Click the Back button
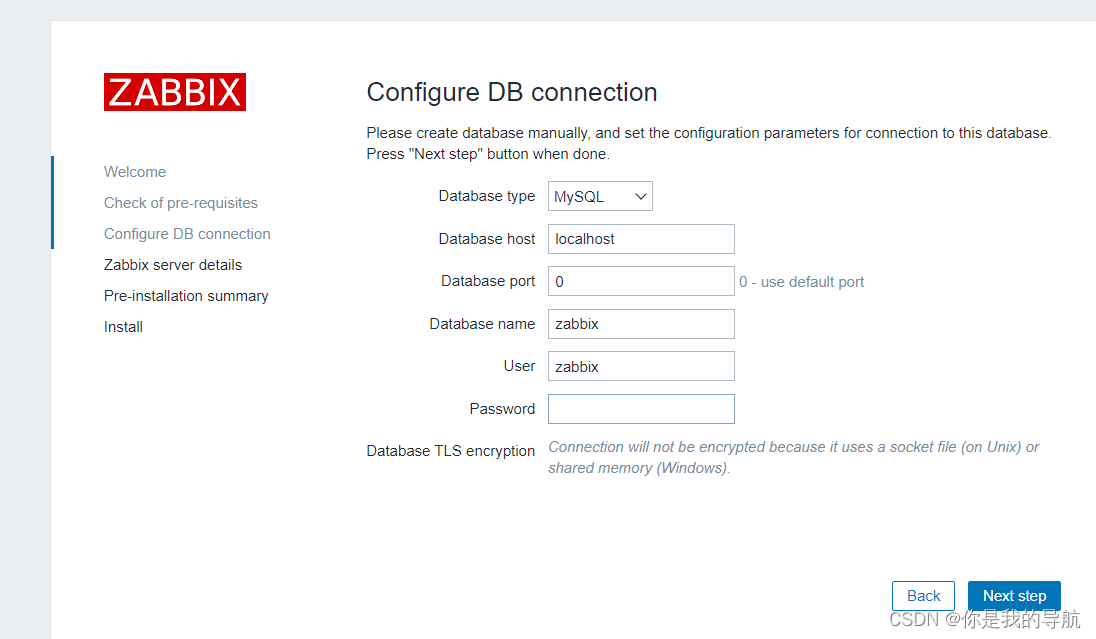This screenshot has width=1096, height=639. 922,595
